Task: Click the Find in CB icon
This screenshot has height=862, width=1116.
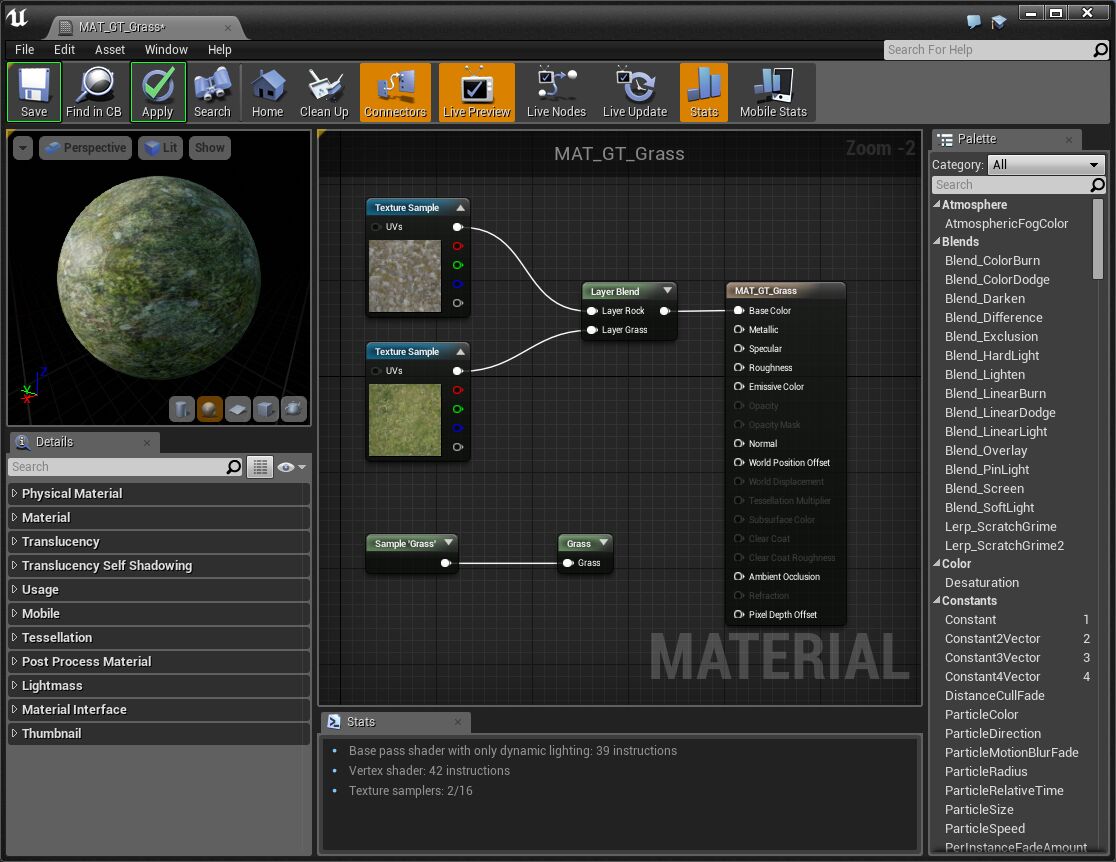Action: 94,92
